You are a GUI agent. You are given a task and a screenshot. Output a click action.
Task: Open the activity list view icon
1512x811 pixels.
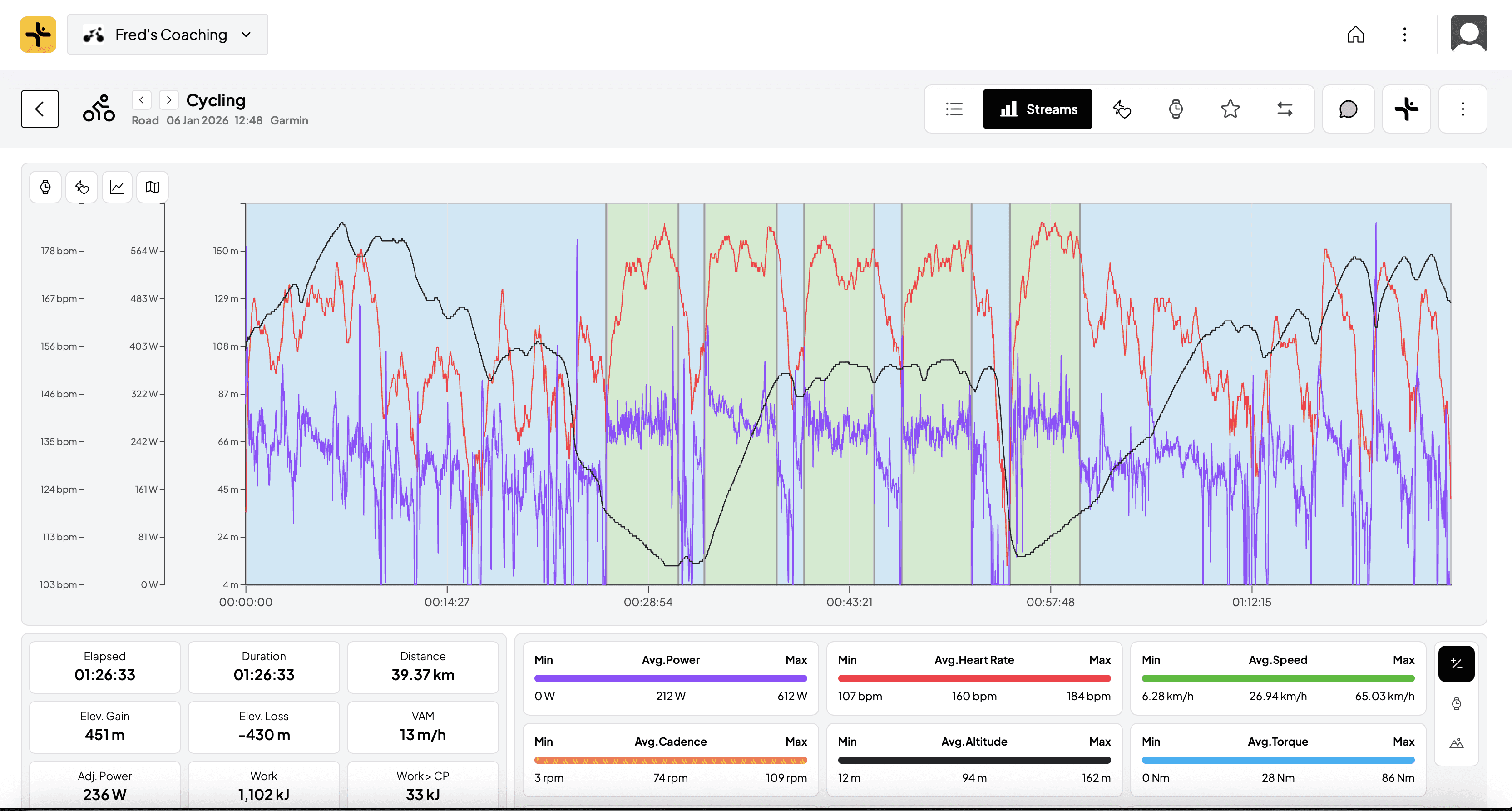pos(954,109)
